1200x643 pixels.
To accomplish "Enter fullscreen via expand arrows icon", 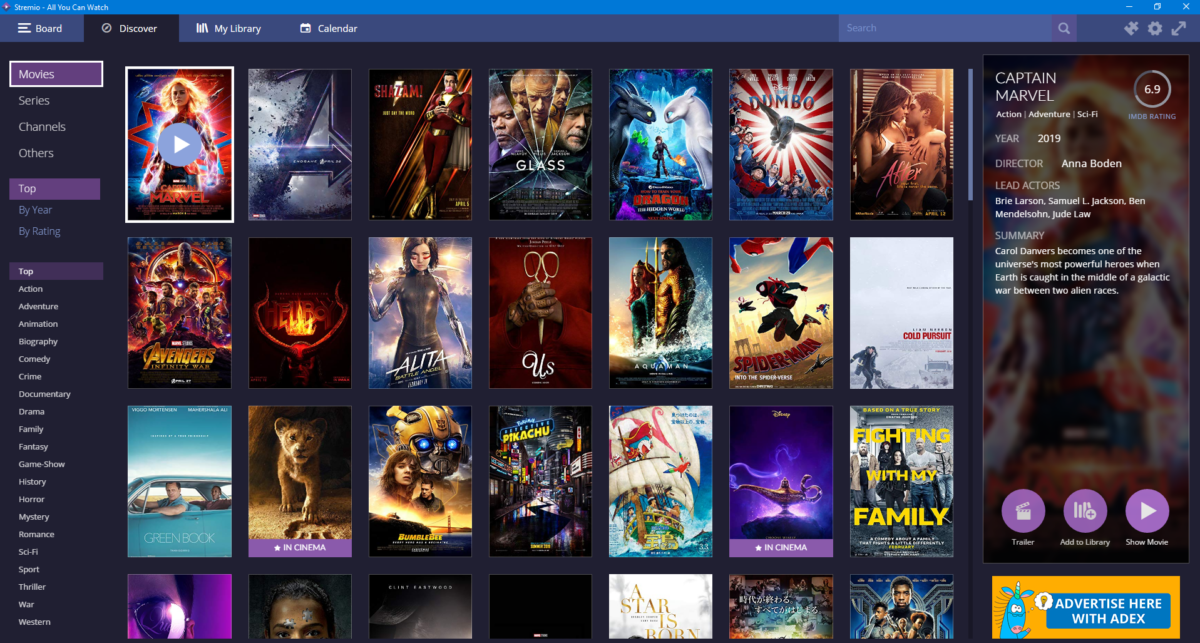I will click(x=1180, y=28).
